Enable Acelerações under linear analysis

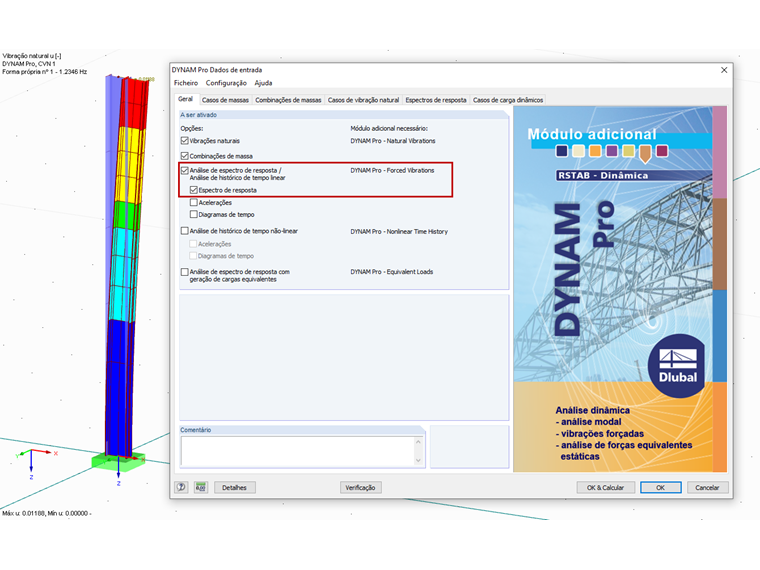(x=194, y=203)
